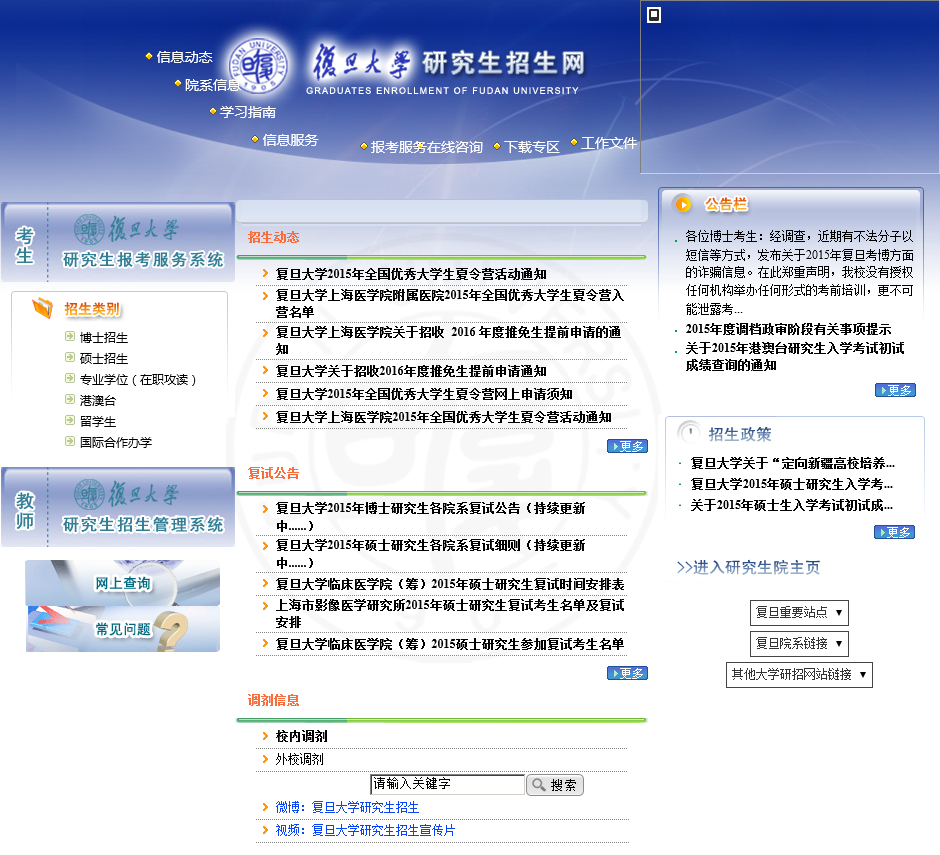
Task: Open 2015年度调档政审阶段有关事项提示
Action: [x=788, y=329]
